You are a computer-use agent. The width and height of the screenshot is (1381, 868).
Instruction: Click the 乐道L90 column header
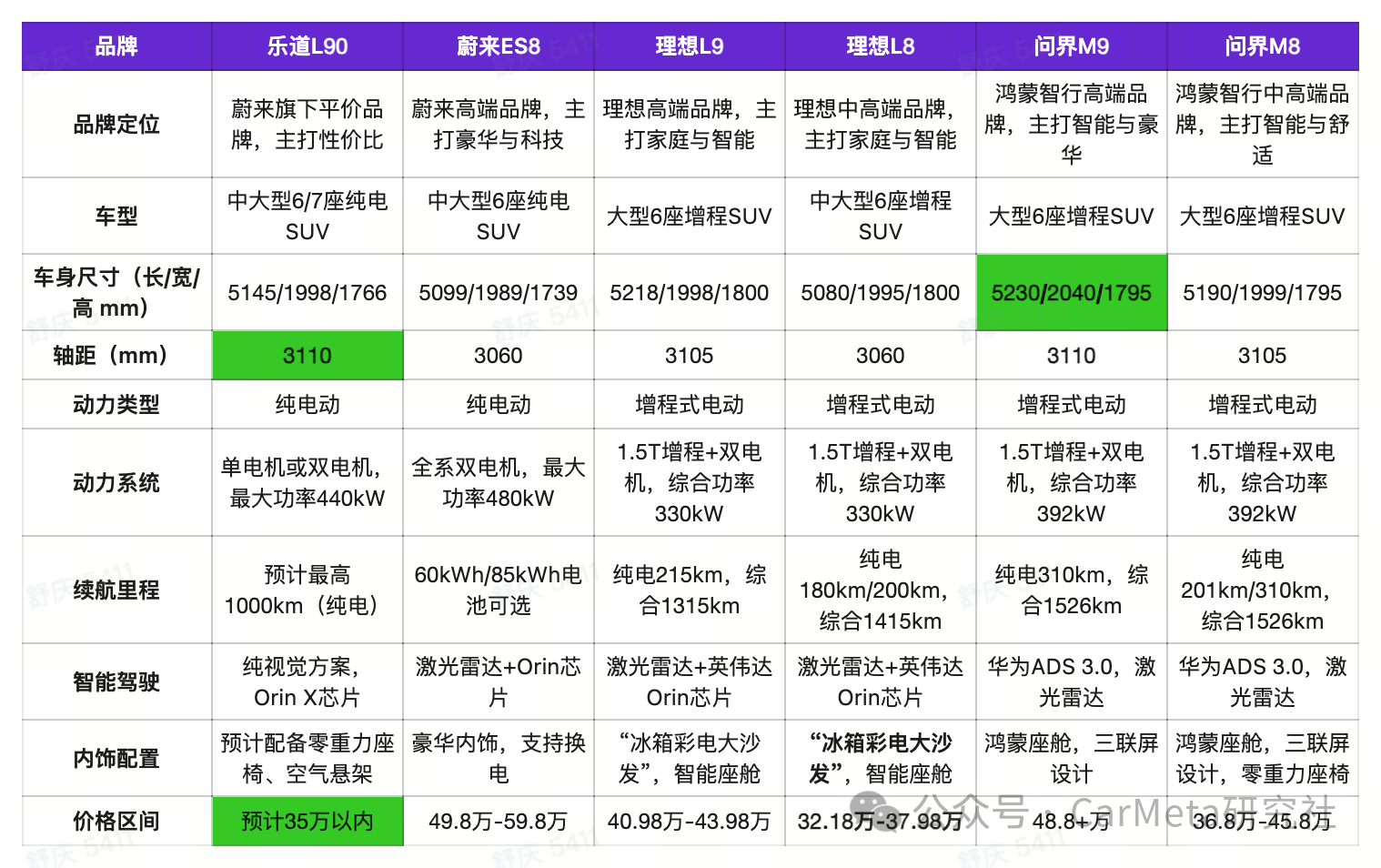[307, 46]
